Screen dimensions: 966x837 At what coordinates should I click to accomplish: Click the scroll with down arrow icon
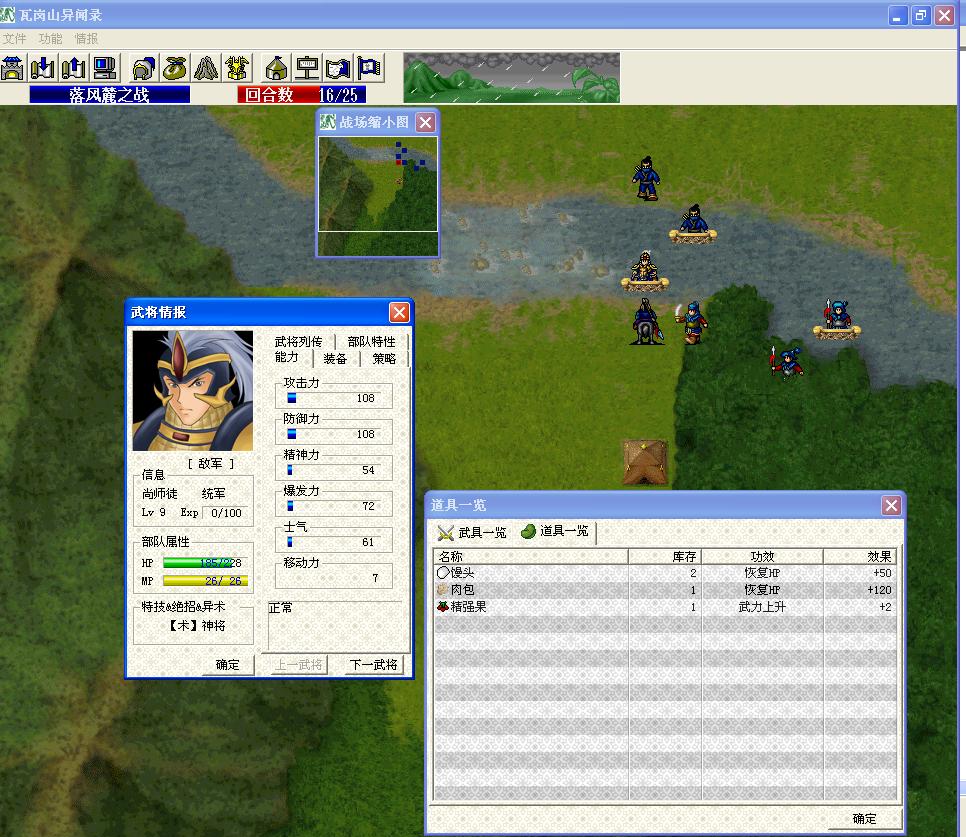43,68
